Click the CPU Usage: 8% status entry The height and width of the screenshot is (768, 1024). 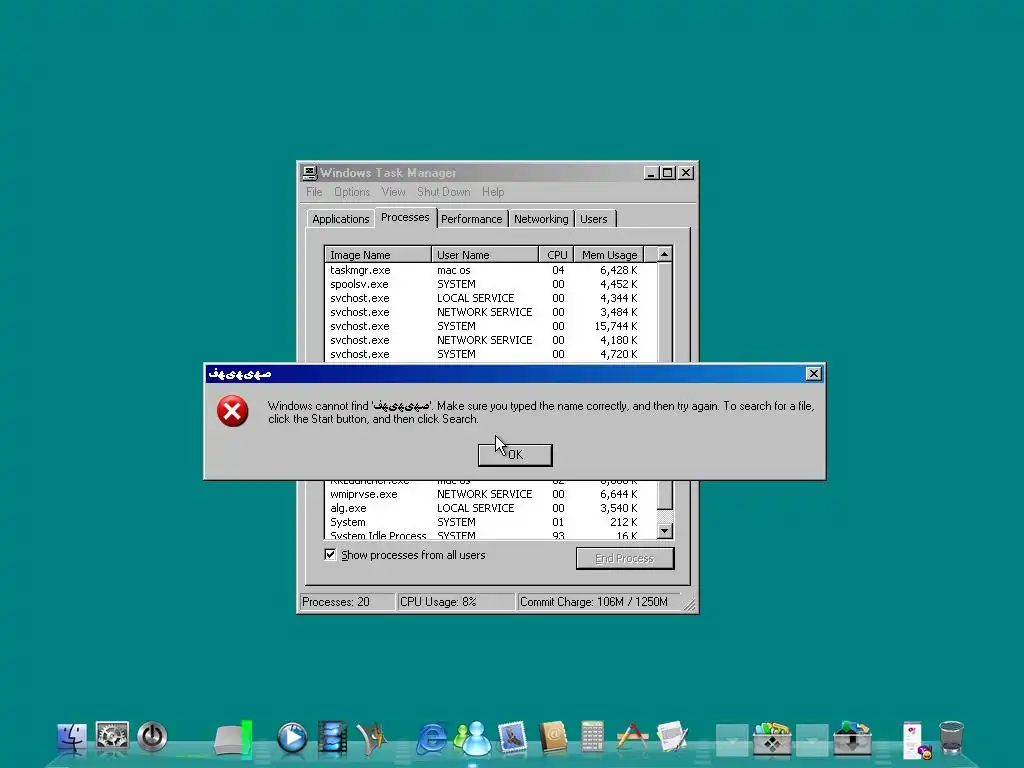[x=456, y=602]
